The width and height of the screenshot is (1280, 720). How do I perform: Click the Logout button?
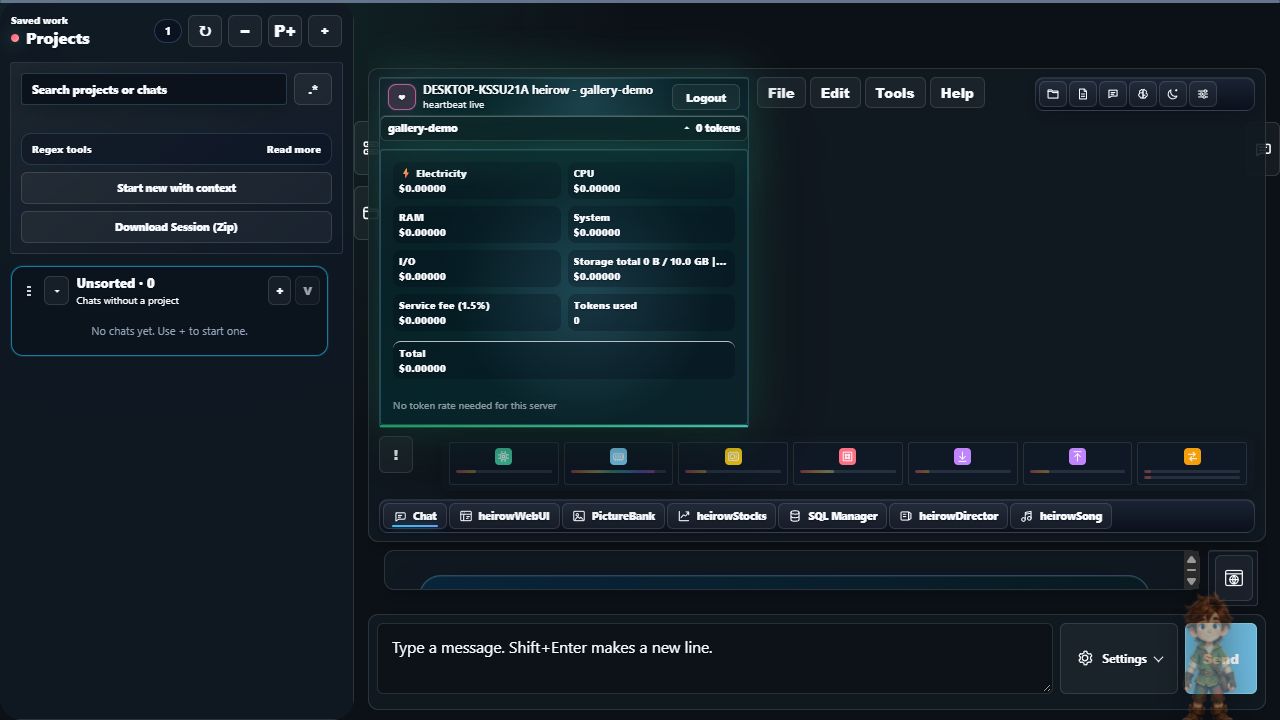(706, 97)
